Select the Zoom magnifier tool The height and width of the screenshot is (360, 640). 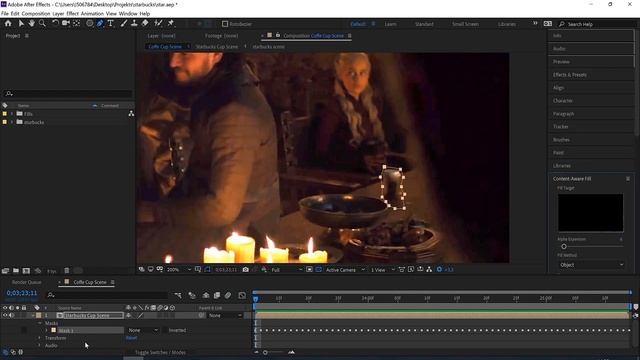click(x=42, y=24)
